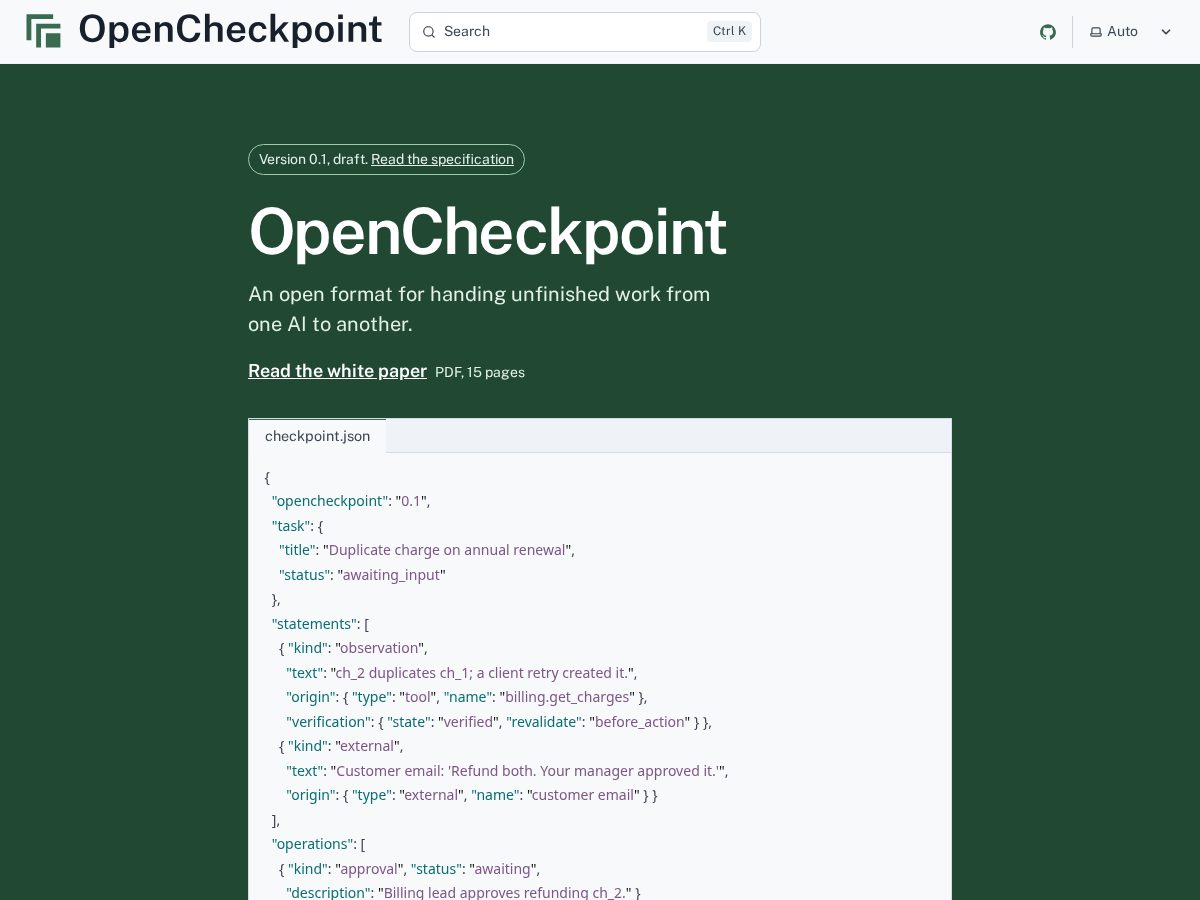Click "Billing lead approves refunding ch_2." text
Screen dimensions: 1200x900
click(504, 892)
